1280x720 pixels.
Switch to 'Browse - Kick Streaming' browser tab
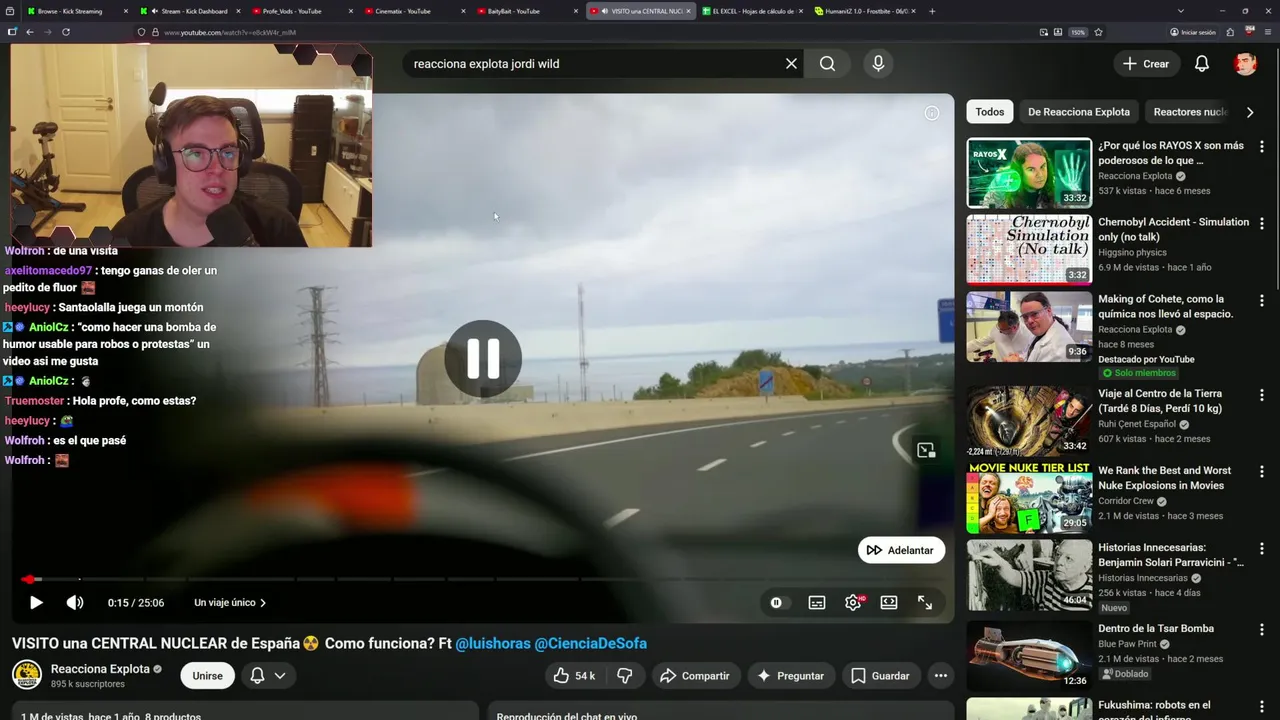tap(70, 11)
